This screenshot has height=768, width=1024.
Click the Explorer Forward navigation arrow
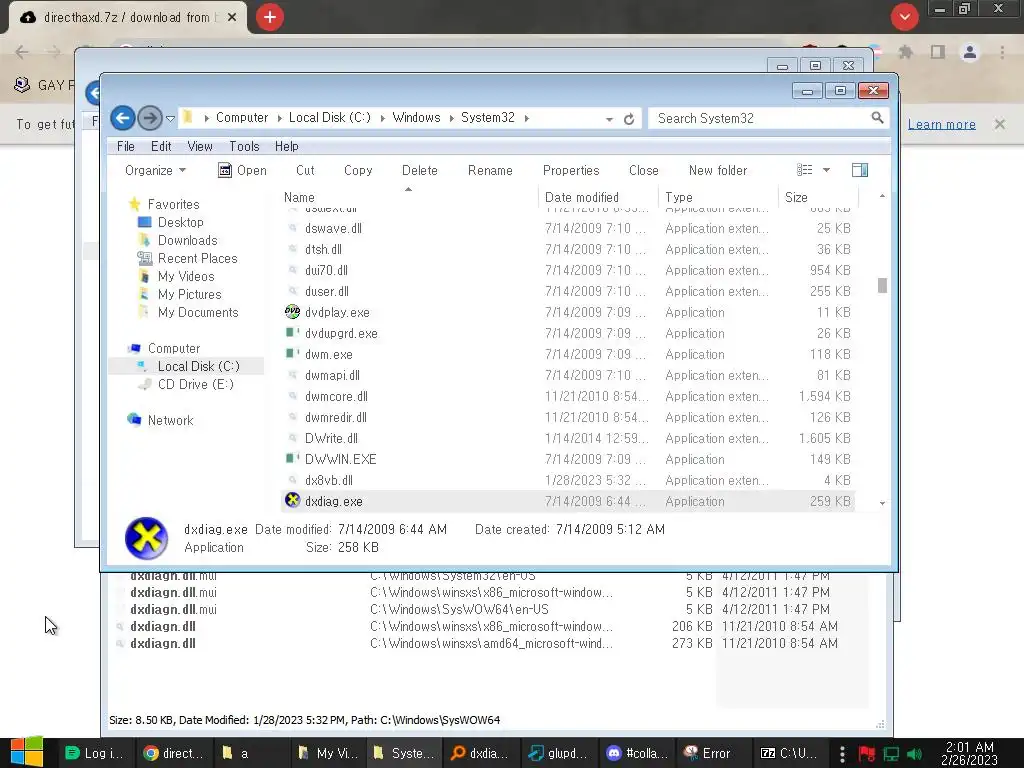point(150,118)
